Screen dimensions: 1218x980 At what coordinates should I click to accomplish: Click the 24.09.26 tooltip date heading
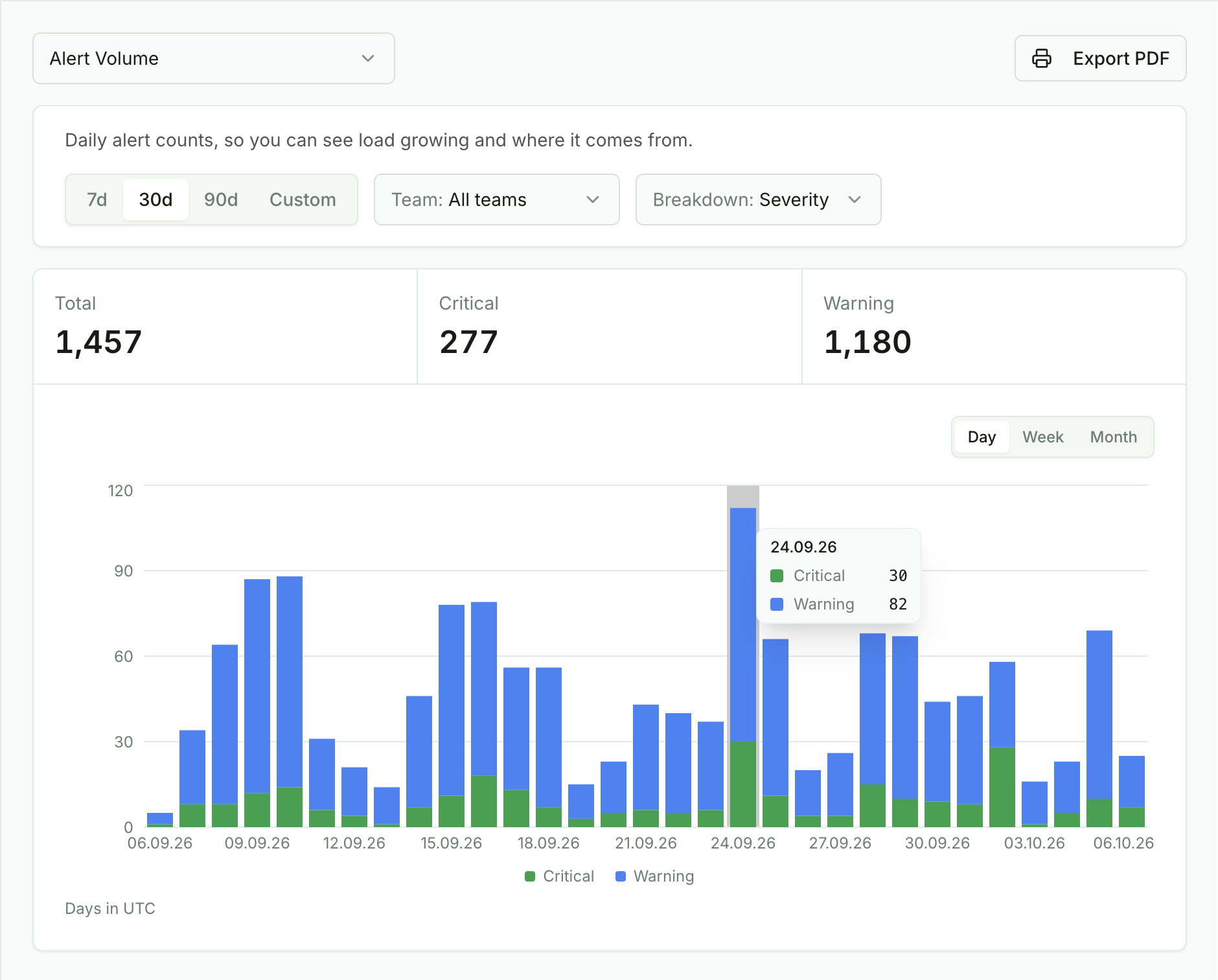click(803, 547)
